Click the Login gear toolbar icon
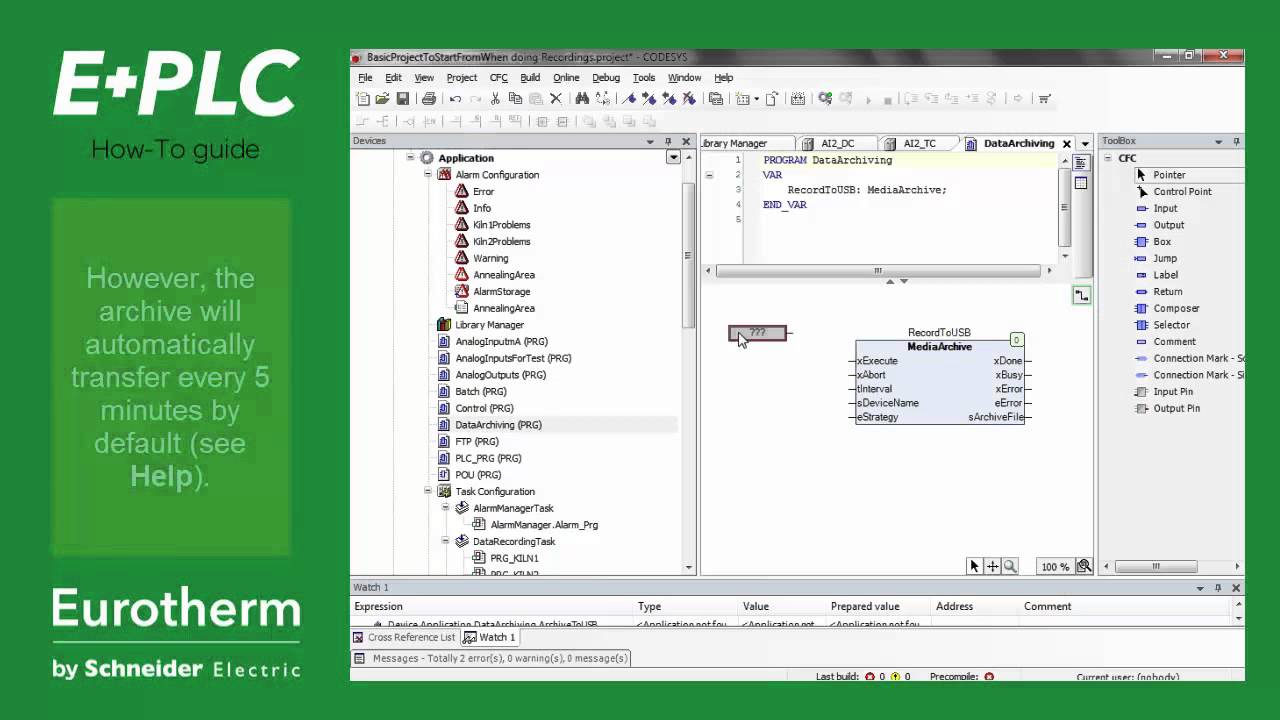This screenshot has width=1280, height=720. pyautogui.click(x=825, y=99)
